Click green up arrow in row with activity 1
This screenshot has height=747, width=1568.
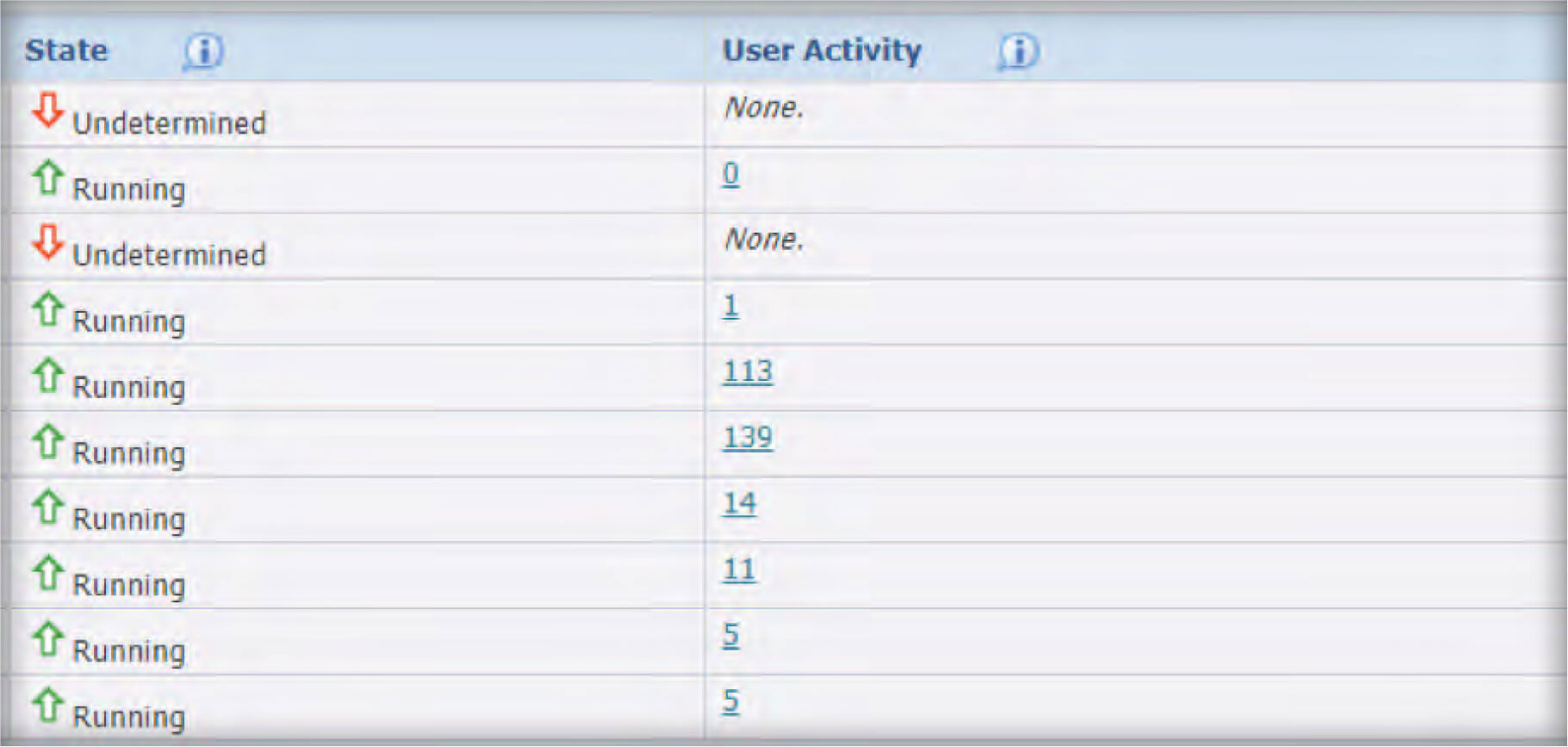47,309
